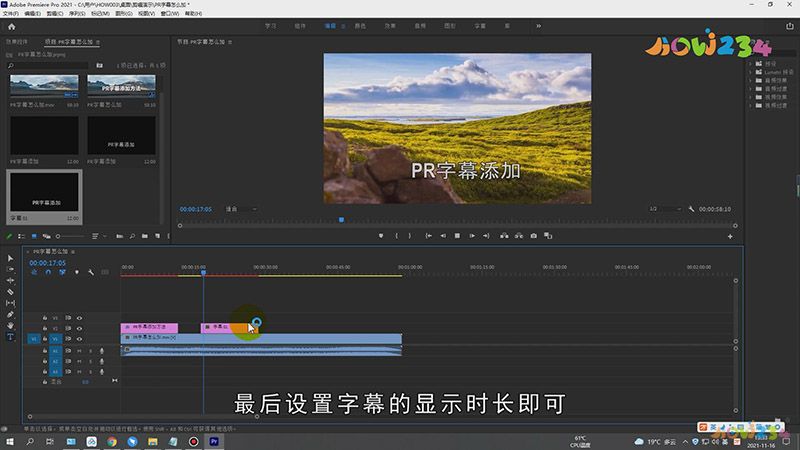The height and width of the screenshot is (450, 800).
Task: Select the Pen tool
Action: point(10,314)
